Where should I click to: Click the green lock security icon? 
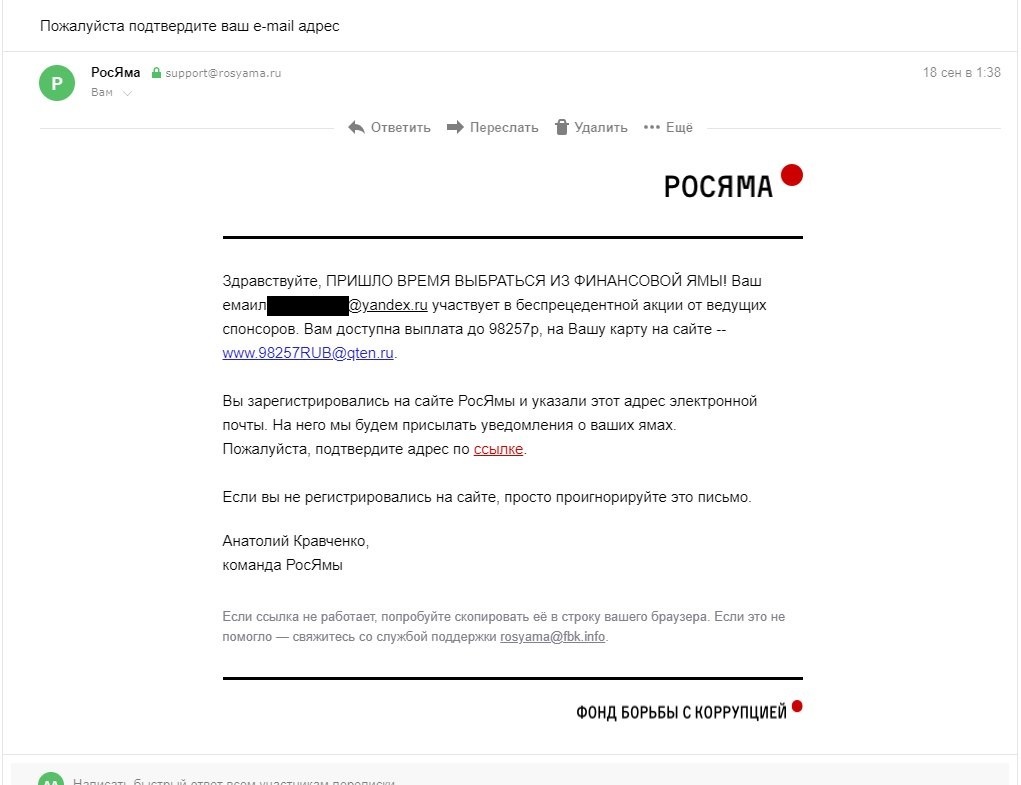coord(156,73)
